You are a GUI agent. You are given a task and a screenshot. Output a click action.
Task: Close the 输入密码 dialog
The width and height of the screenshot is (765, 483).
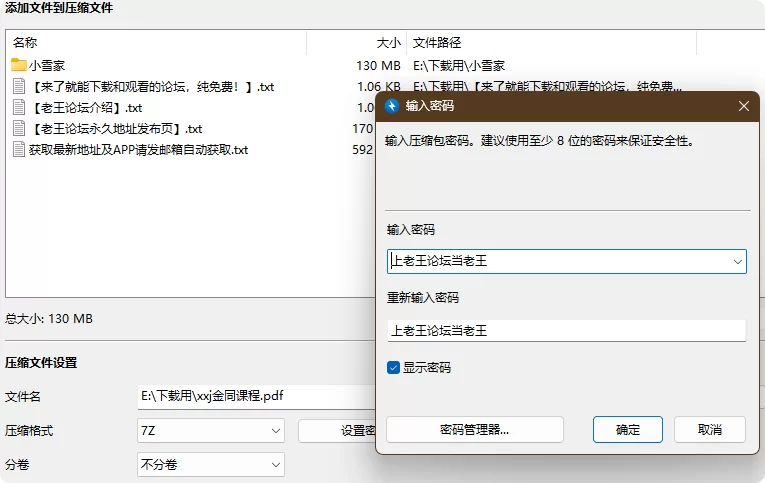(744, 106)
